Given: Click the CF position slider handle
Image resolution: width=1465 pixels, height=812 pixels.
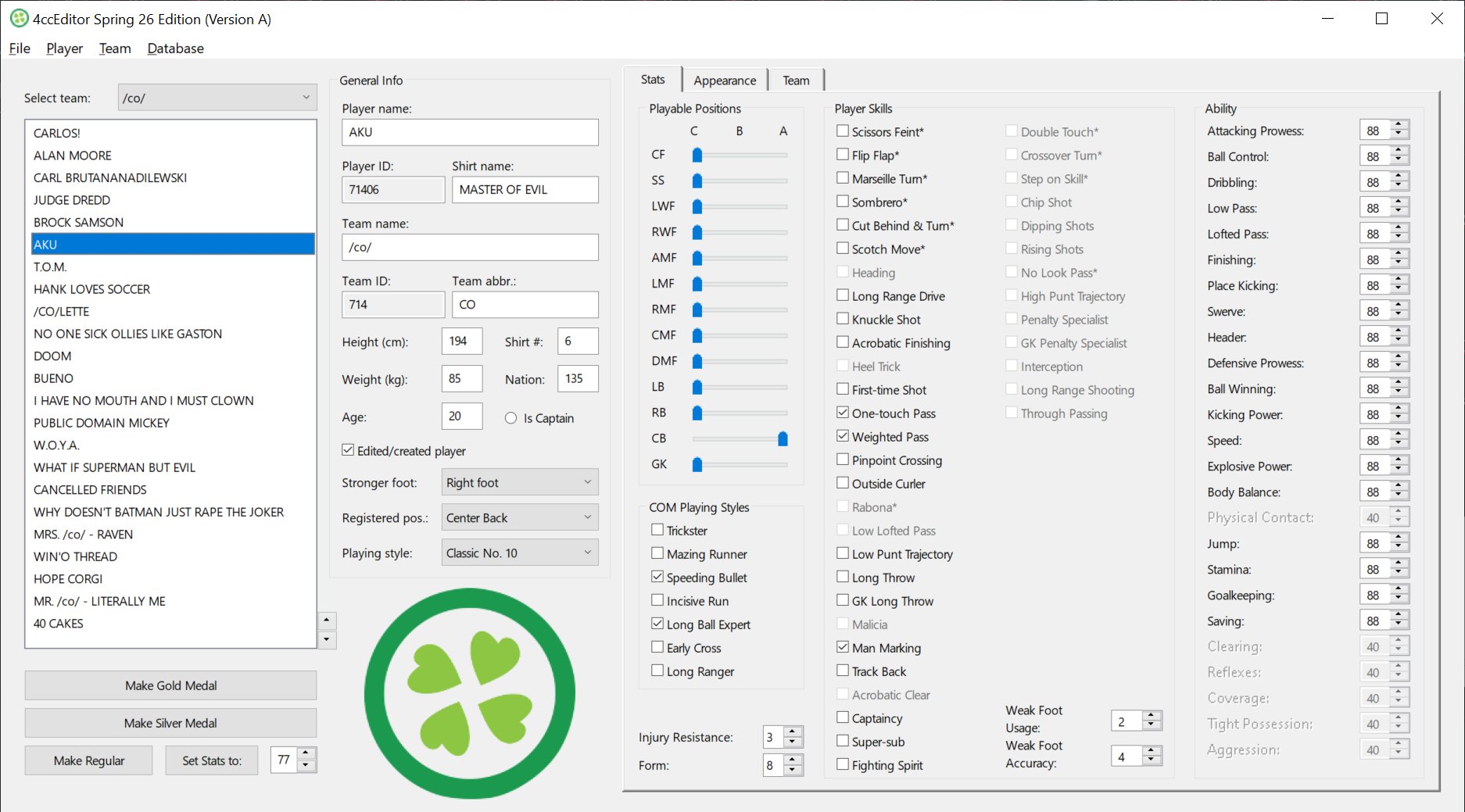Looking at the screenshot, I should (697, 155).
